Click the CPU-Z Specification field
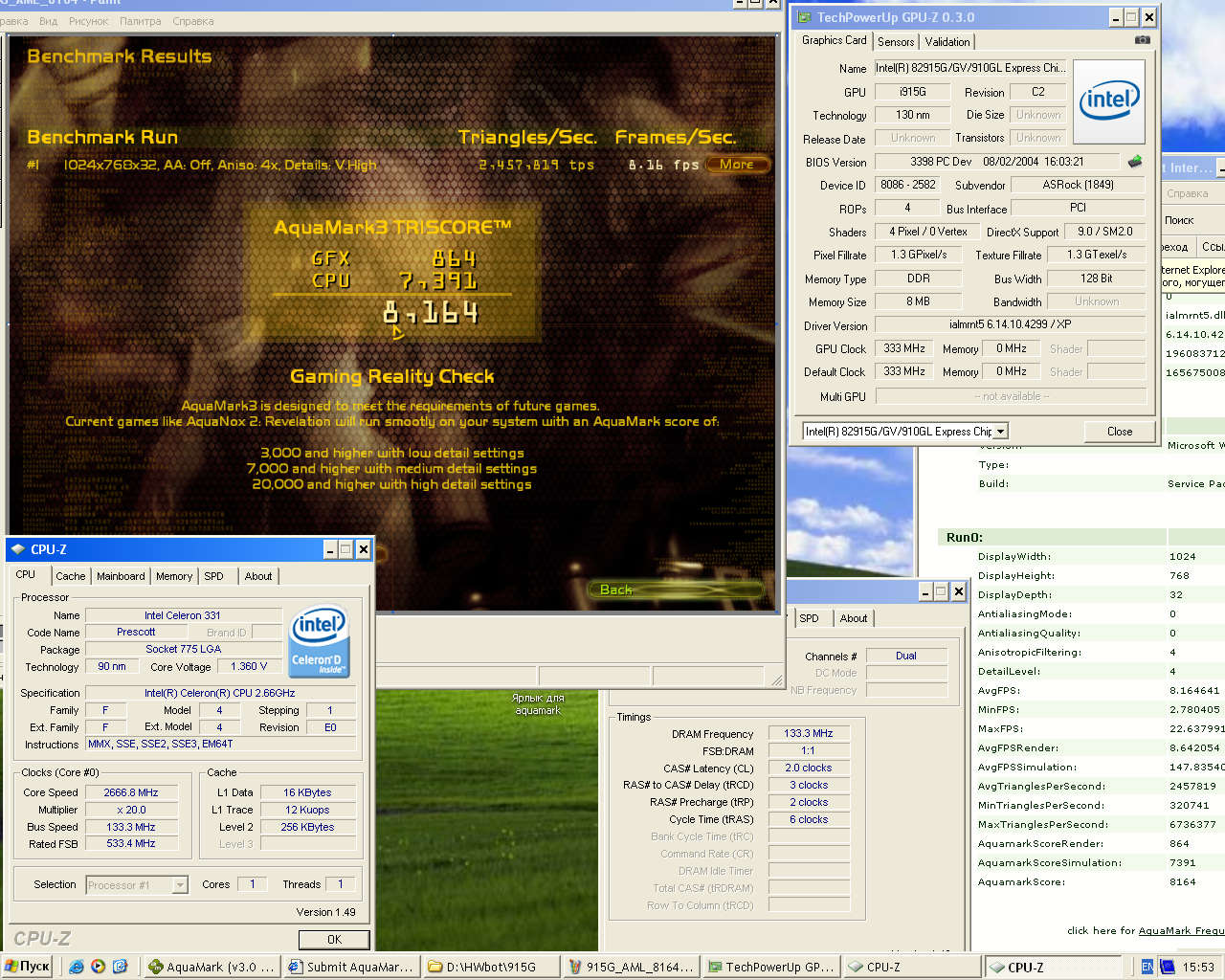 tap(220, 693)
